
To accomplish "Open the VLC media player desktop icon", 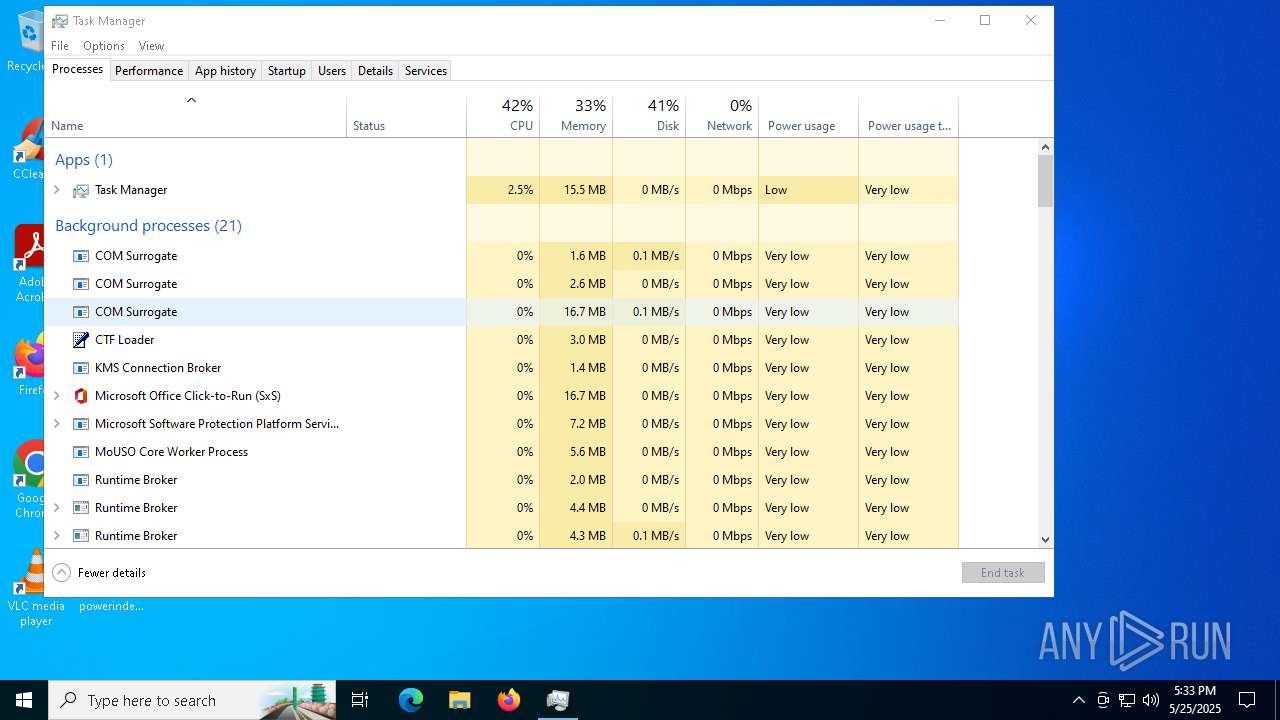I will tap(35, 587).
